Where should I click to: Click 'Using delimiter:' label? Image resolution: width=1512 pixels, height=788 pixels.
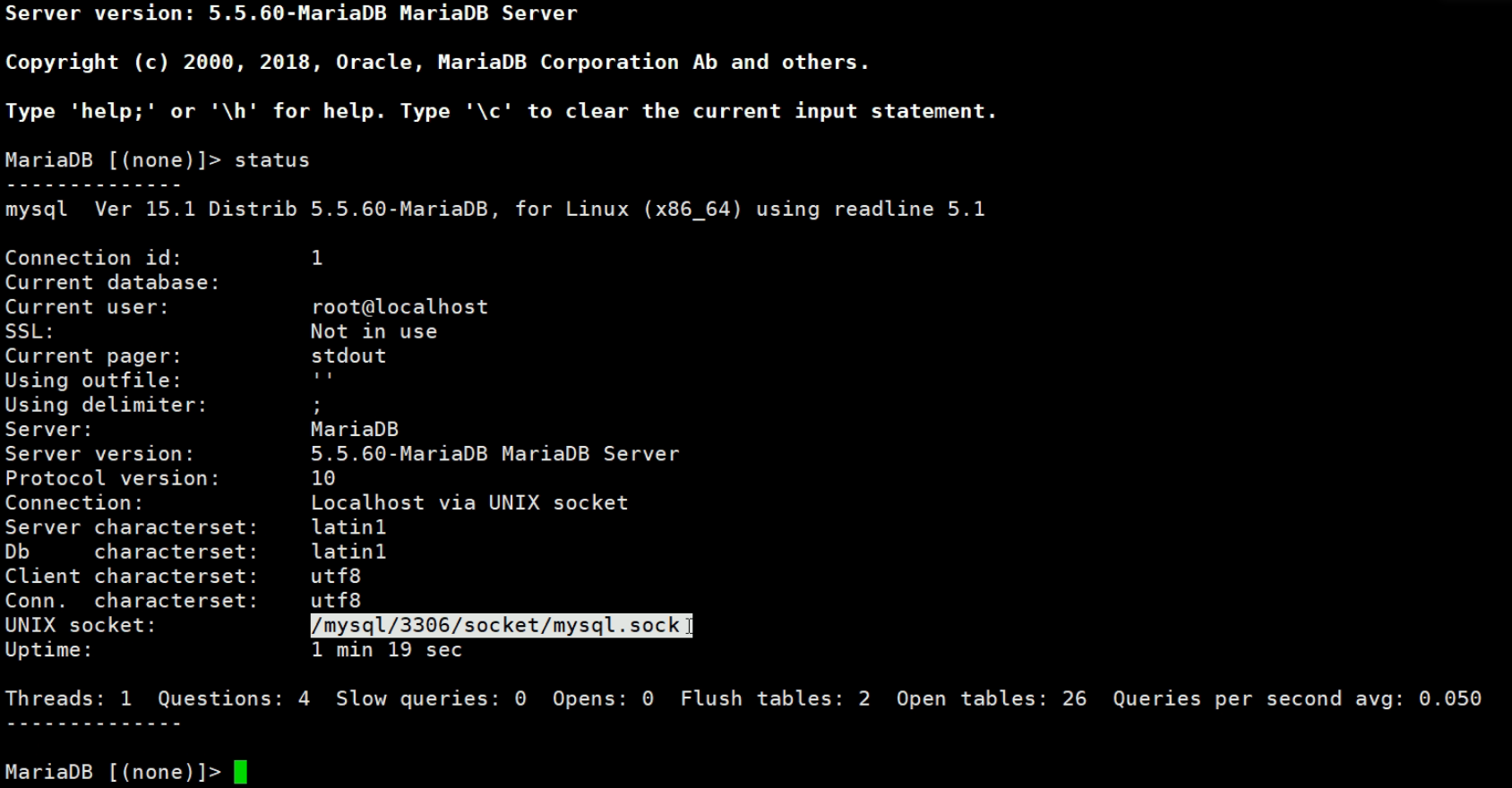pyautogui.click(x=106, y=405)
